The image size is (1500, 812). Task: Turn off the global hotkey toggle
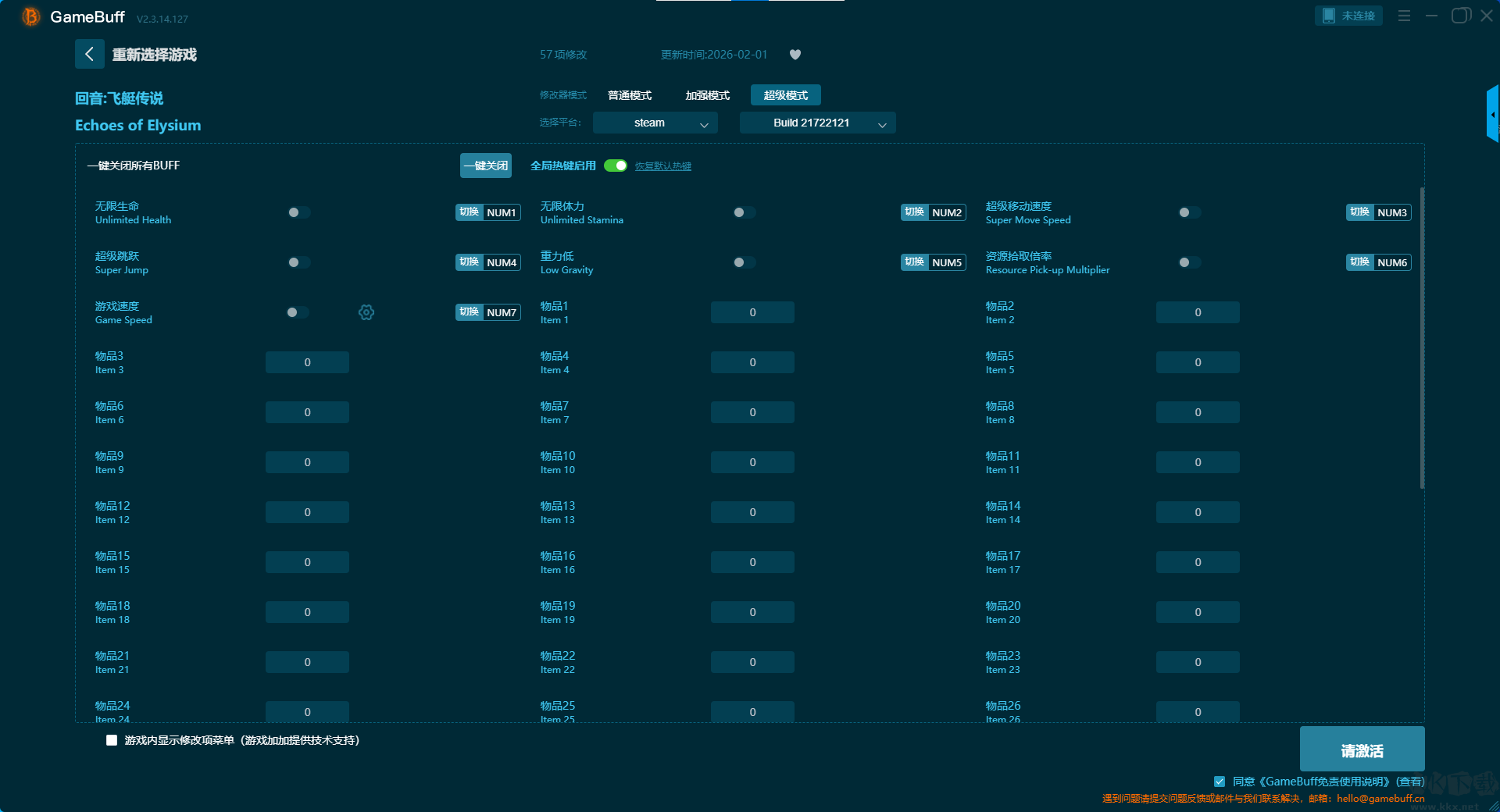point(616,166)
